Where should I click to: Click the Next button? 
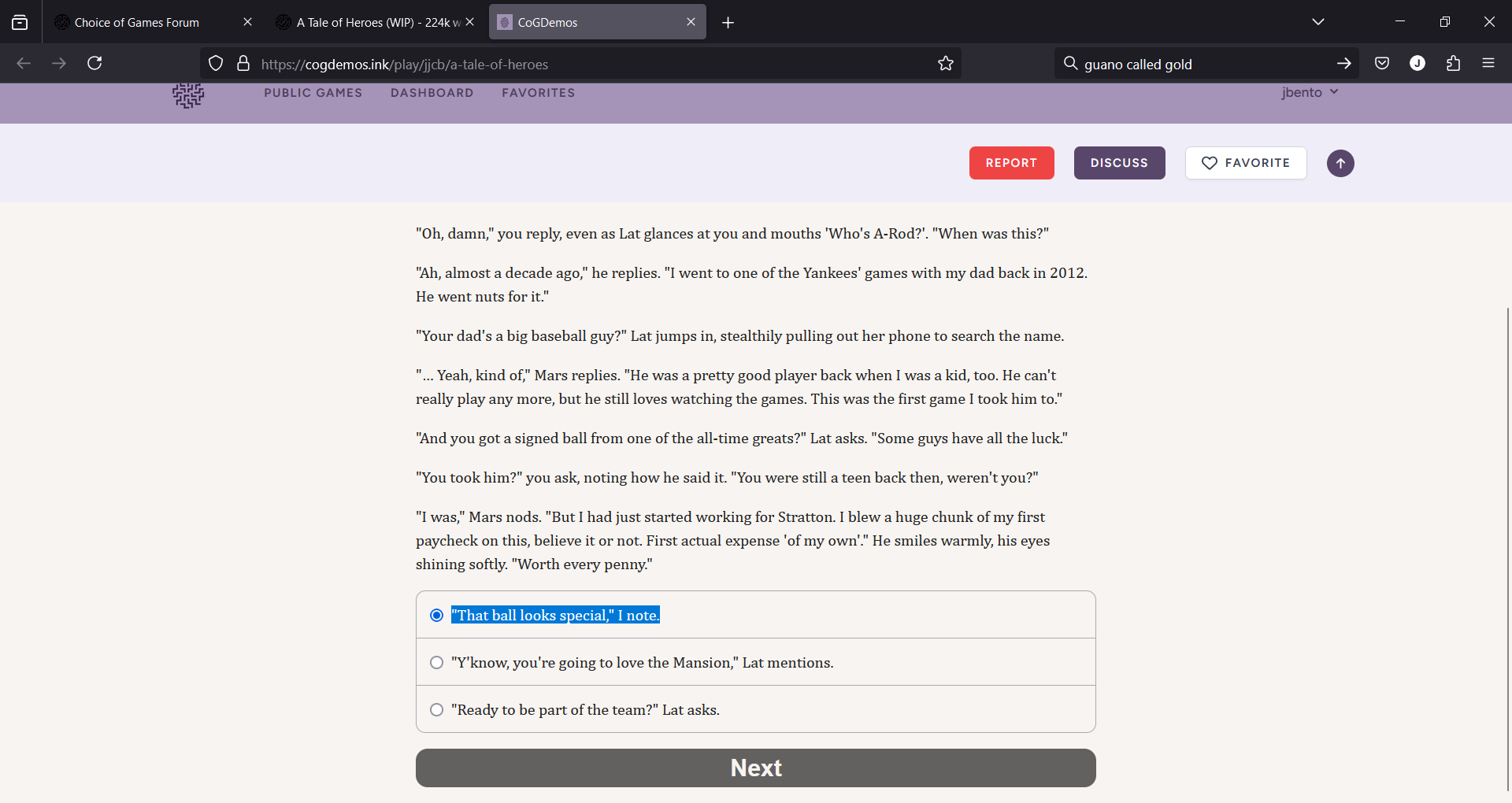coord(756,768)
